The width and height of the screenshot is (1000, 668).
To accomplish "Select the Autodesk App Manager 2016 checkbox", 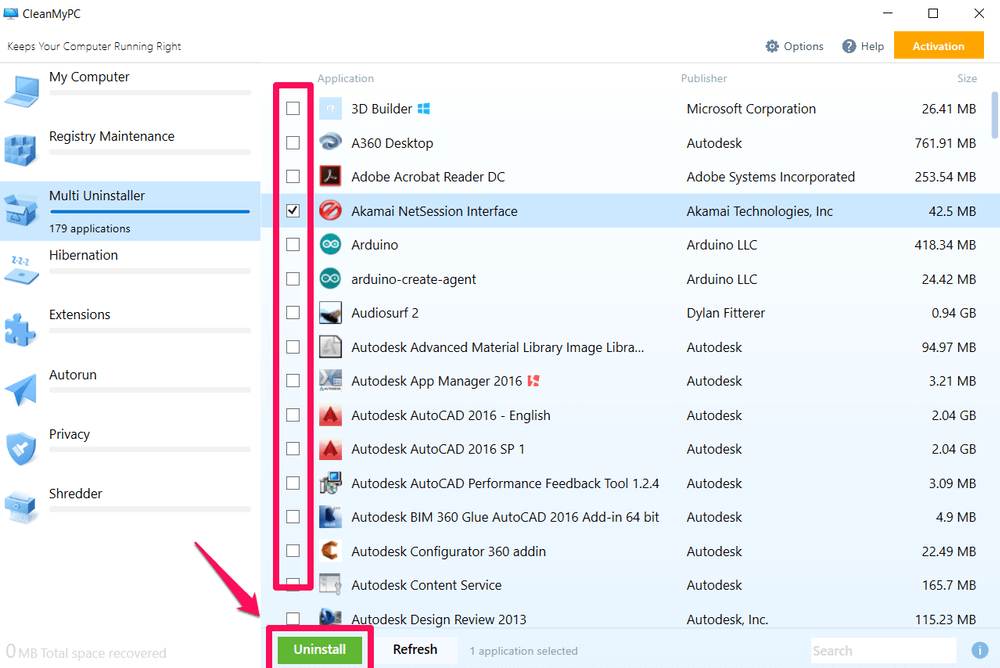I will coord(293,381).
